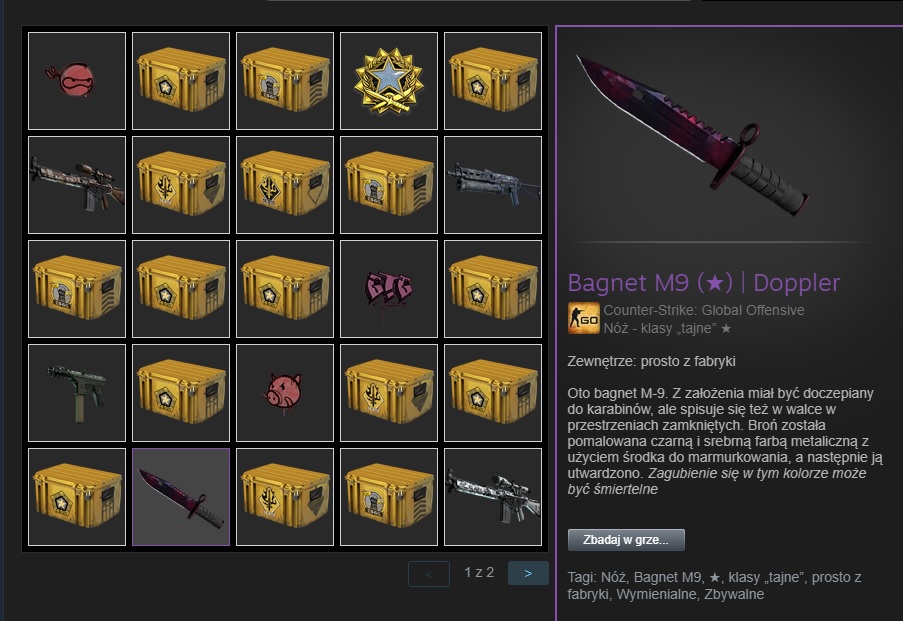Open the Bagnet M9 Doppler title link
The height and width of the screenshot is (621, 903).
704,283
